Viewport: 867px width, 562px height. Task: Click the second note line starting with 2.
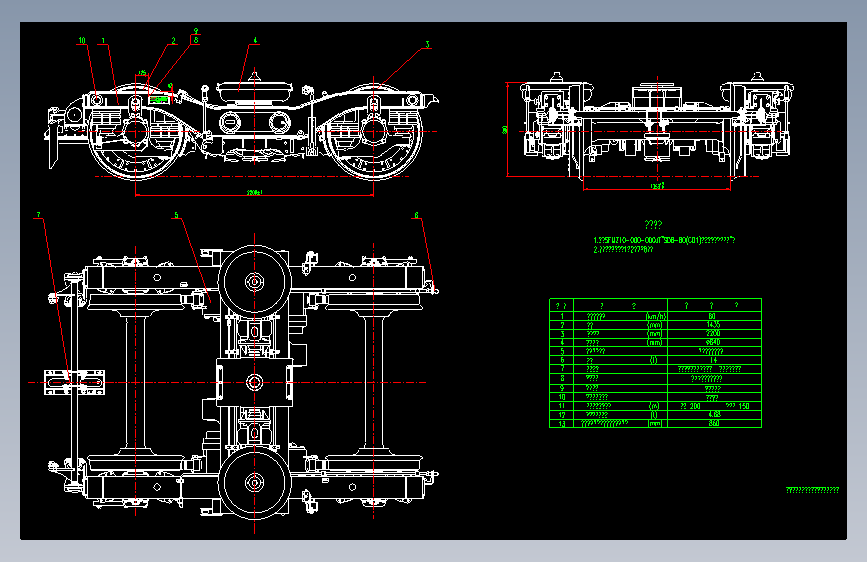pyautogui.click(x=623, y=249)
